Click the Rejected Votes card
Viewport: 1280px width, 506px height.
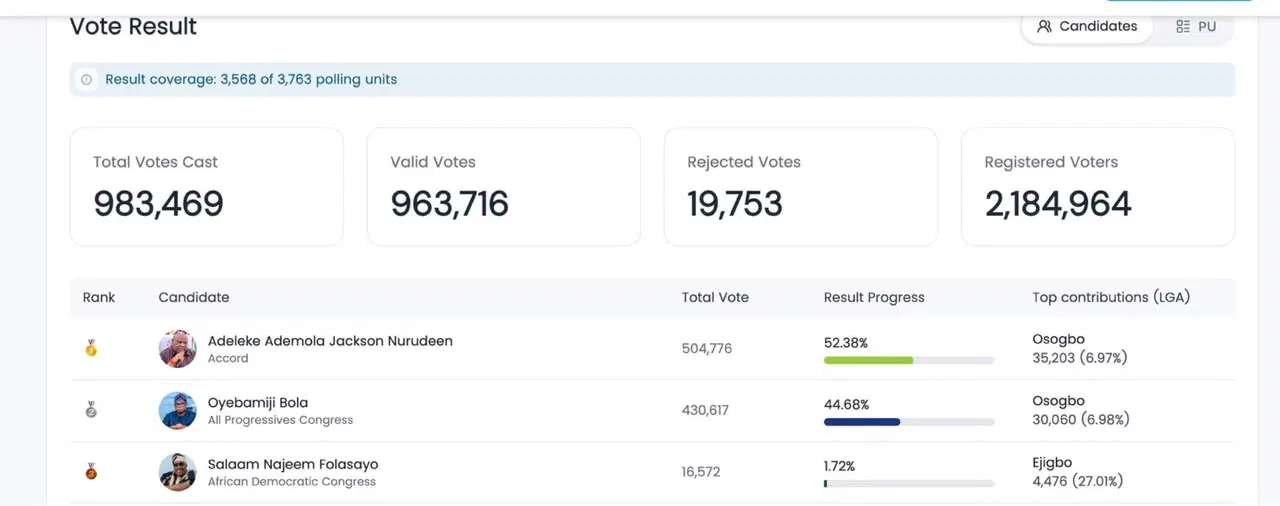pyautogui.click(x=801, y=187)
